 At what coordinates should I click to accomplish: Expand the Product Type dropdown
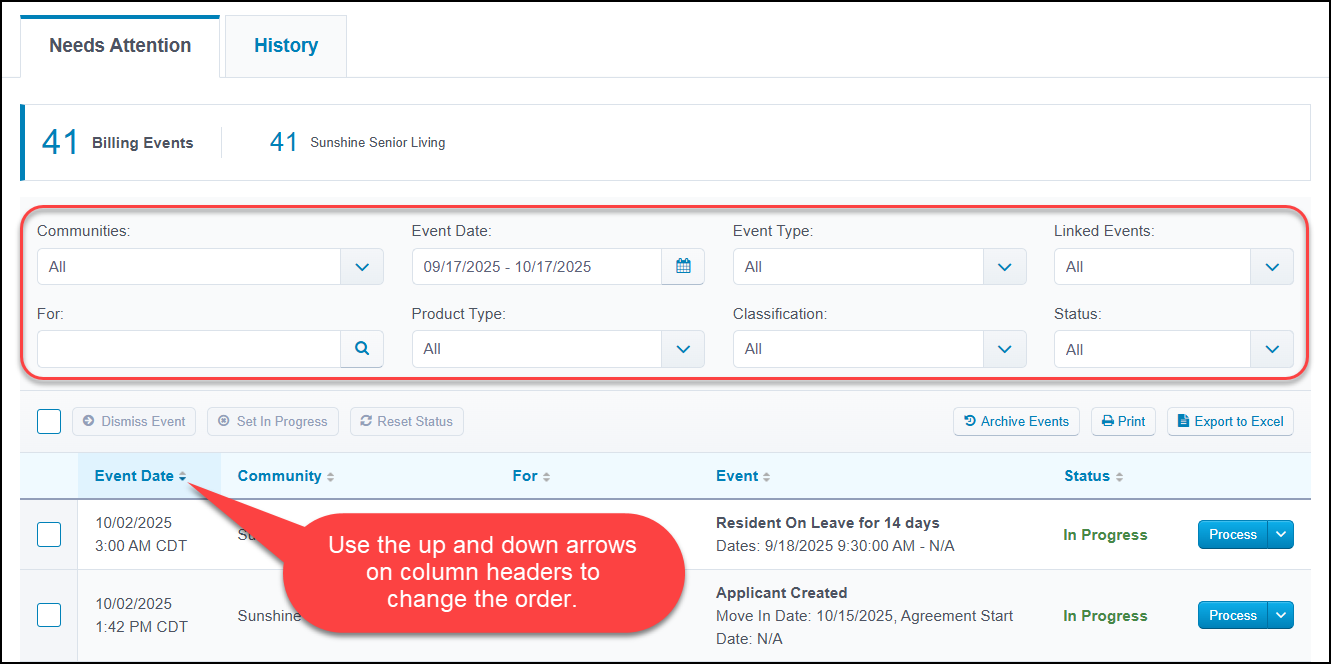pos(683,349)
